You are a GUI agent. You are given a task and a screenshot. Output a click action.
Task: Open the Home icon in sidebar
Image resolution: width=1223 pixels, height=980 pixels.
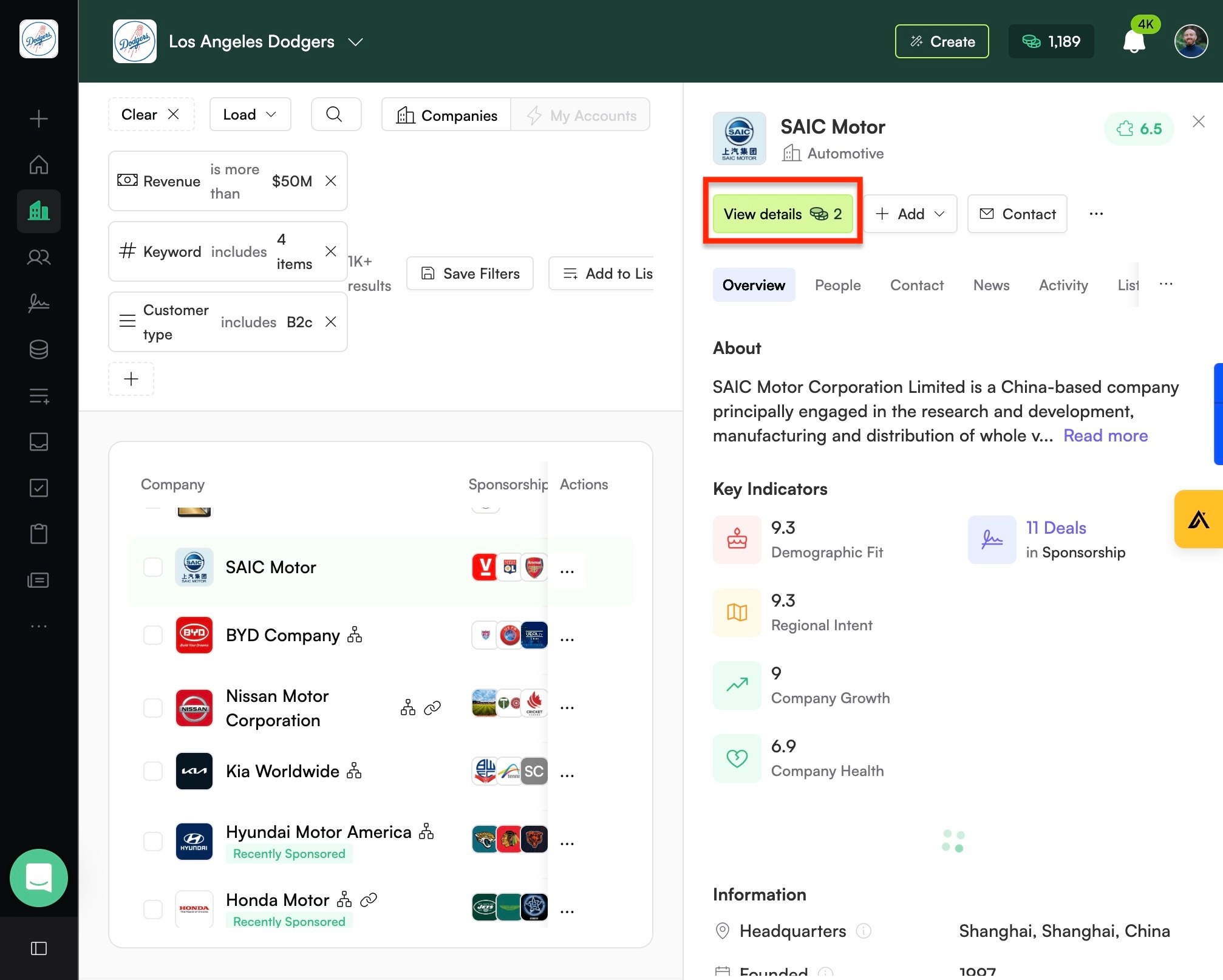coord(39,165)
